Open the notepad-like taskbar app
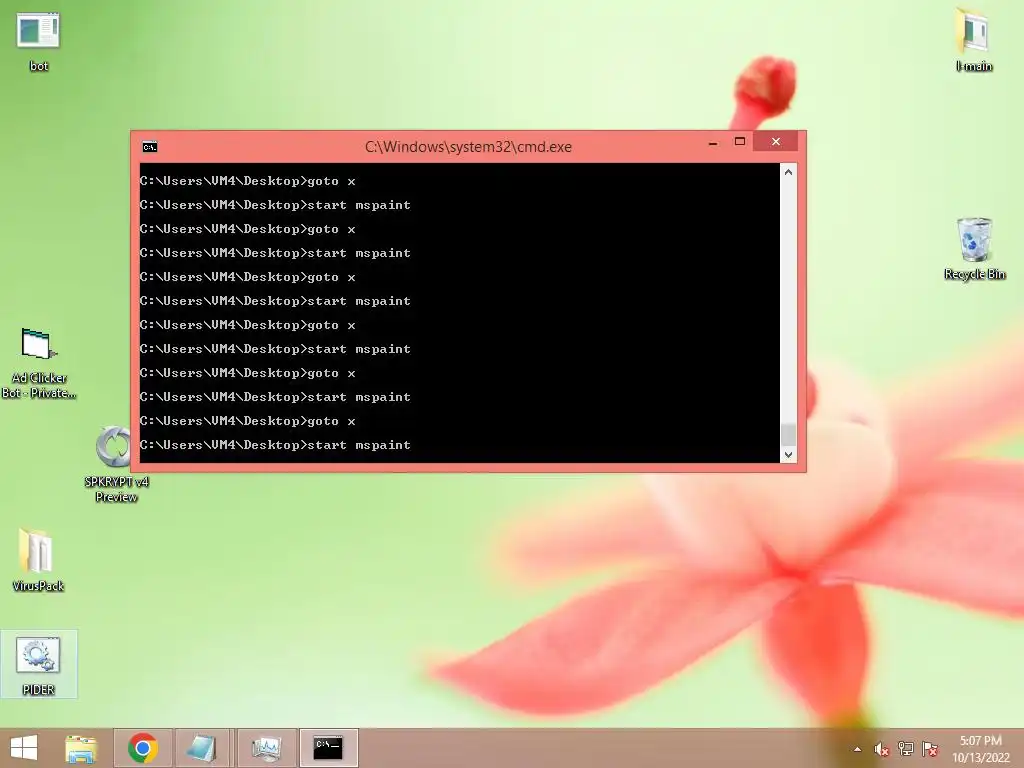Viewport: 1024px width, 768px height. click(x=202, y=748)
